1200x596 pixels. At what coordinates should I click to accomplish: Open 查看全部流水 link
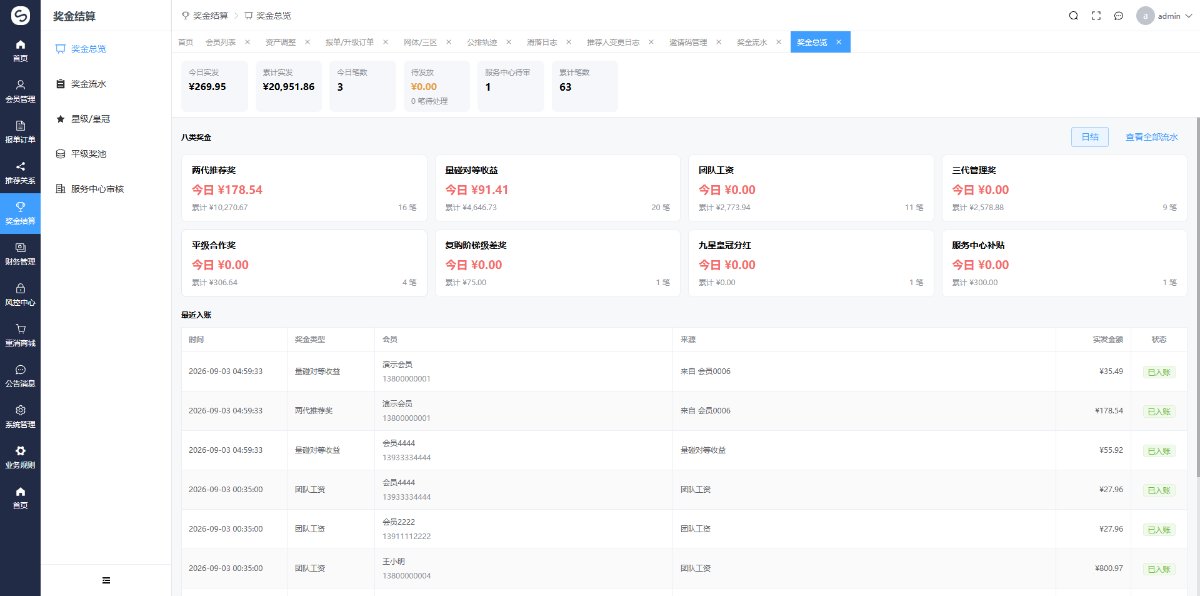click(1151, 137)
